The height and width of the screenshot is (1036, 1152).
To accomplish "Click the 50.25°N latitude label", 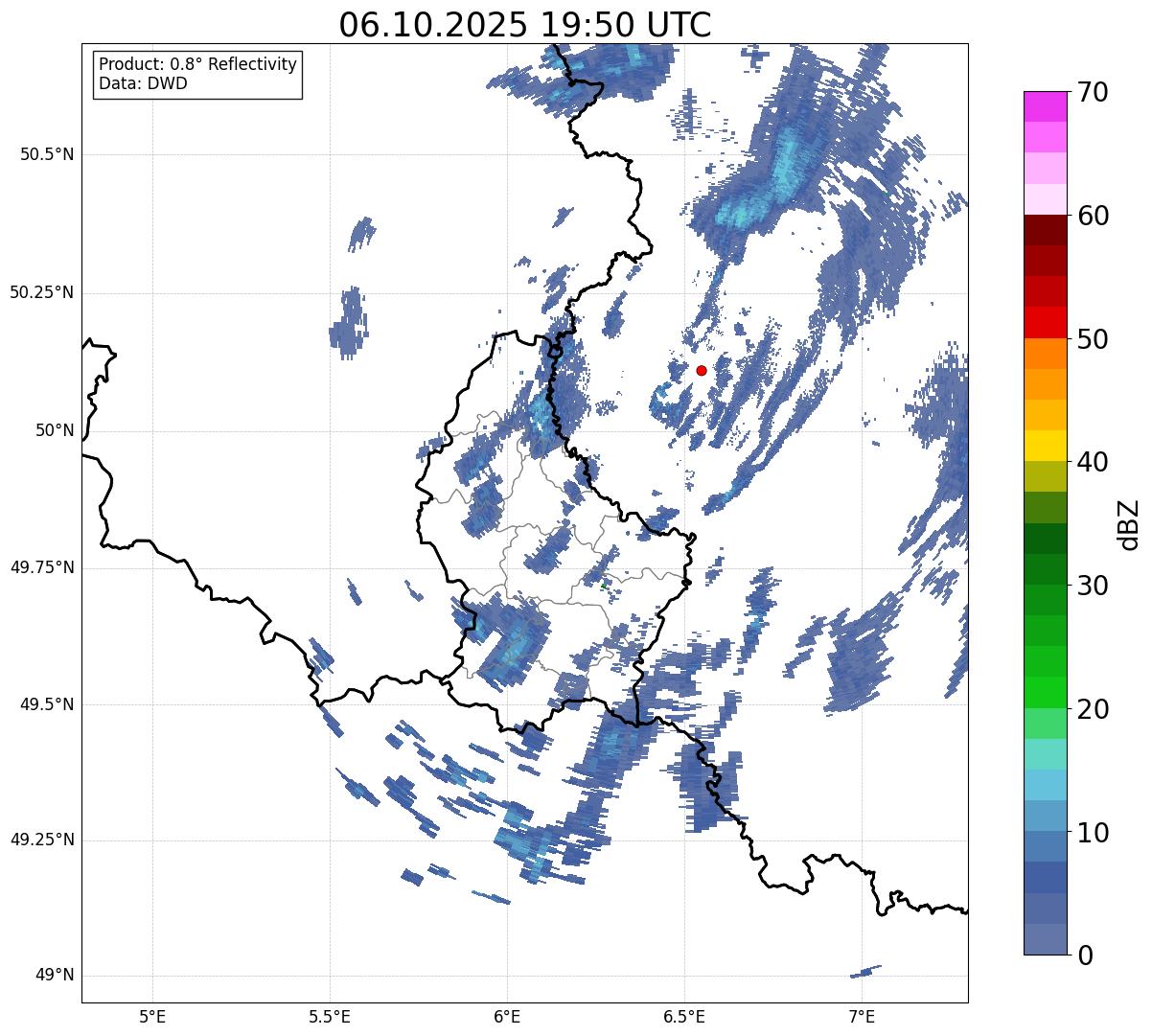I will (x=41, y=292).
